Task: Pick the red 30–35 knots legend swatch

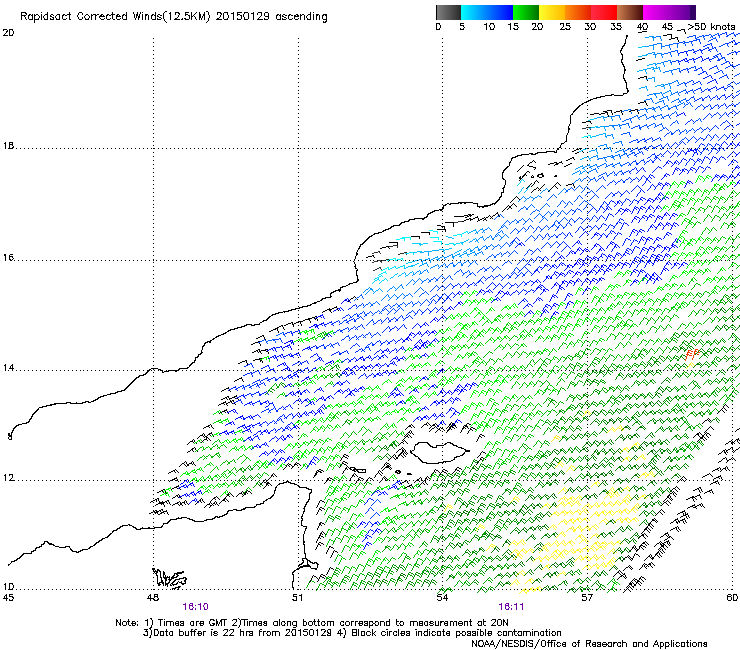Action: pyautogui.click(x=604, y=12)
